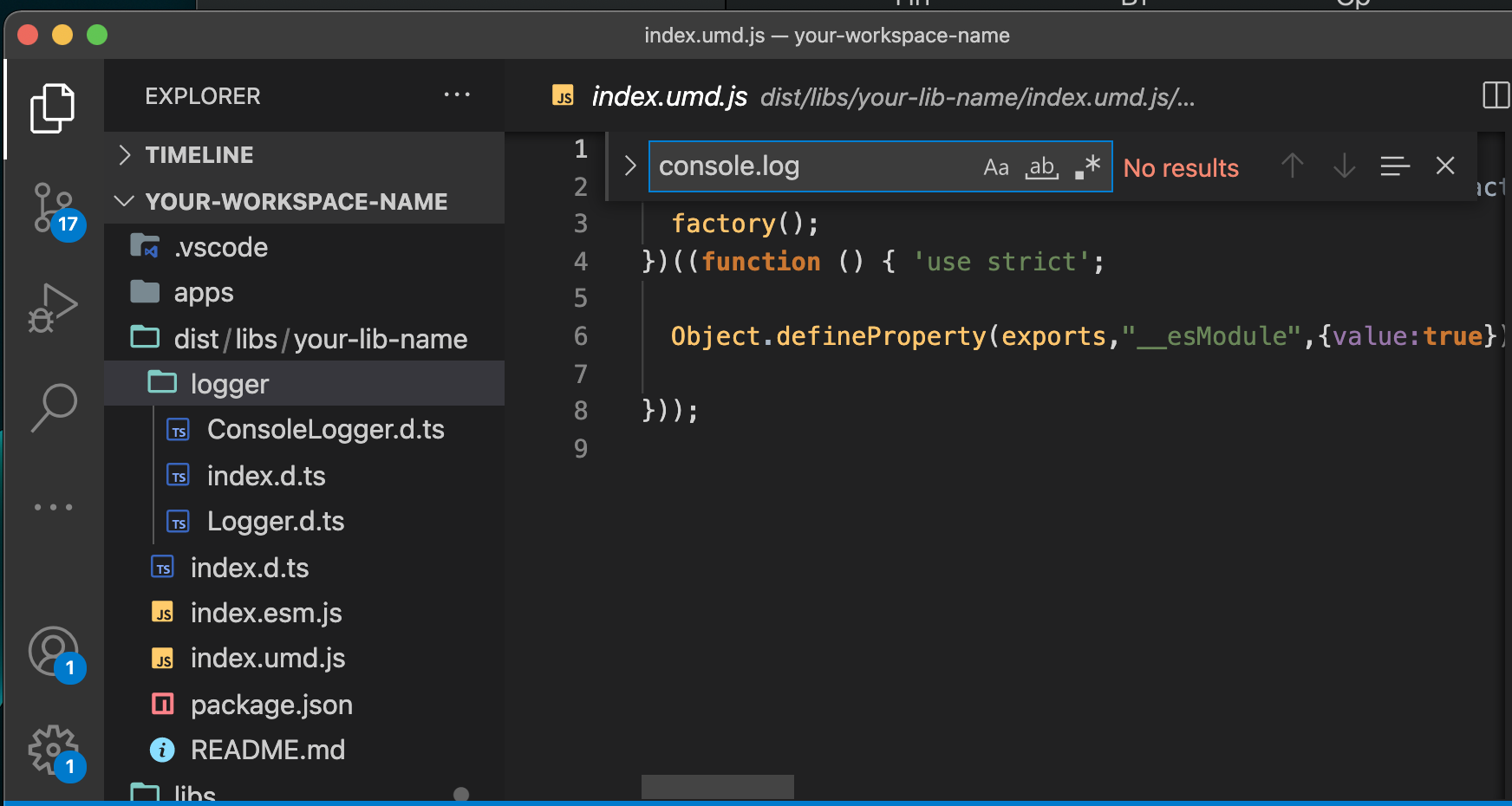Click Object.defineProperty on line 6
The width and height of the screenshot is (1512, 806).
point(828,336)
